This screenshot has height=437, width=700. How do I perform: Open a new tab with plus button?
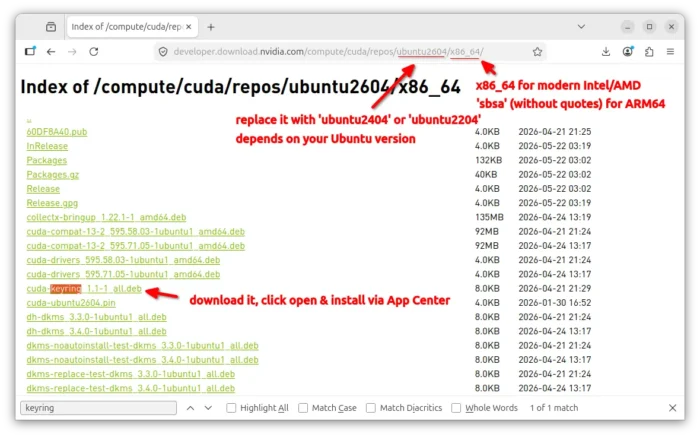tap(211, 27)
